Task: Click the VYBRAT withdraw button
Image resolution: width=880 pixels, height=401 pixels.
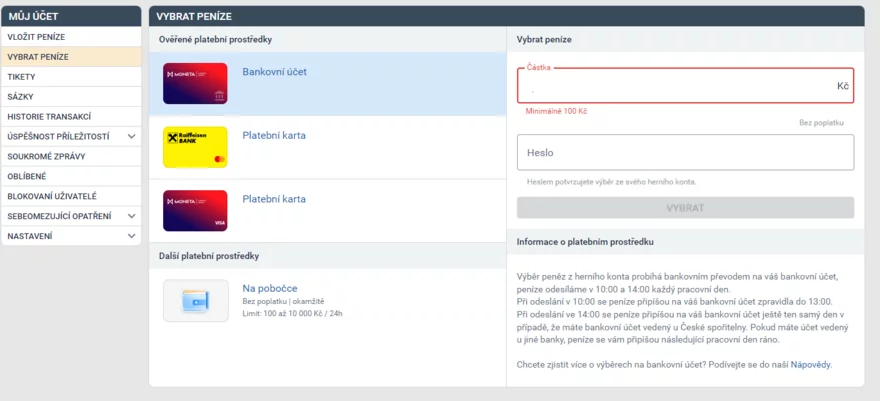Action: [685, 208]
